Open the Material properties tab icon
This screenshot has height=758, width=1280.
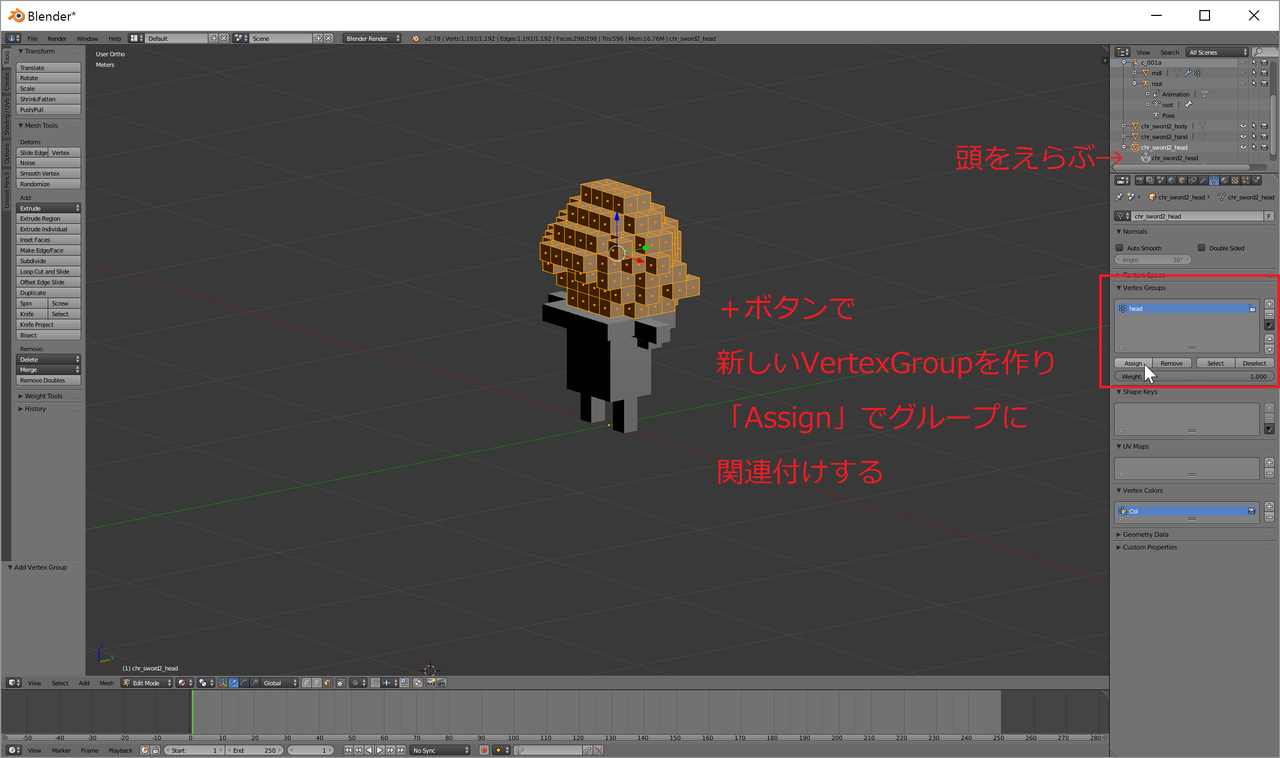(1224, 181)
